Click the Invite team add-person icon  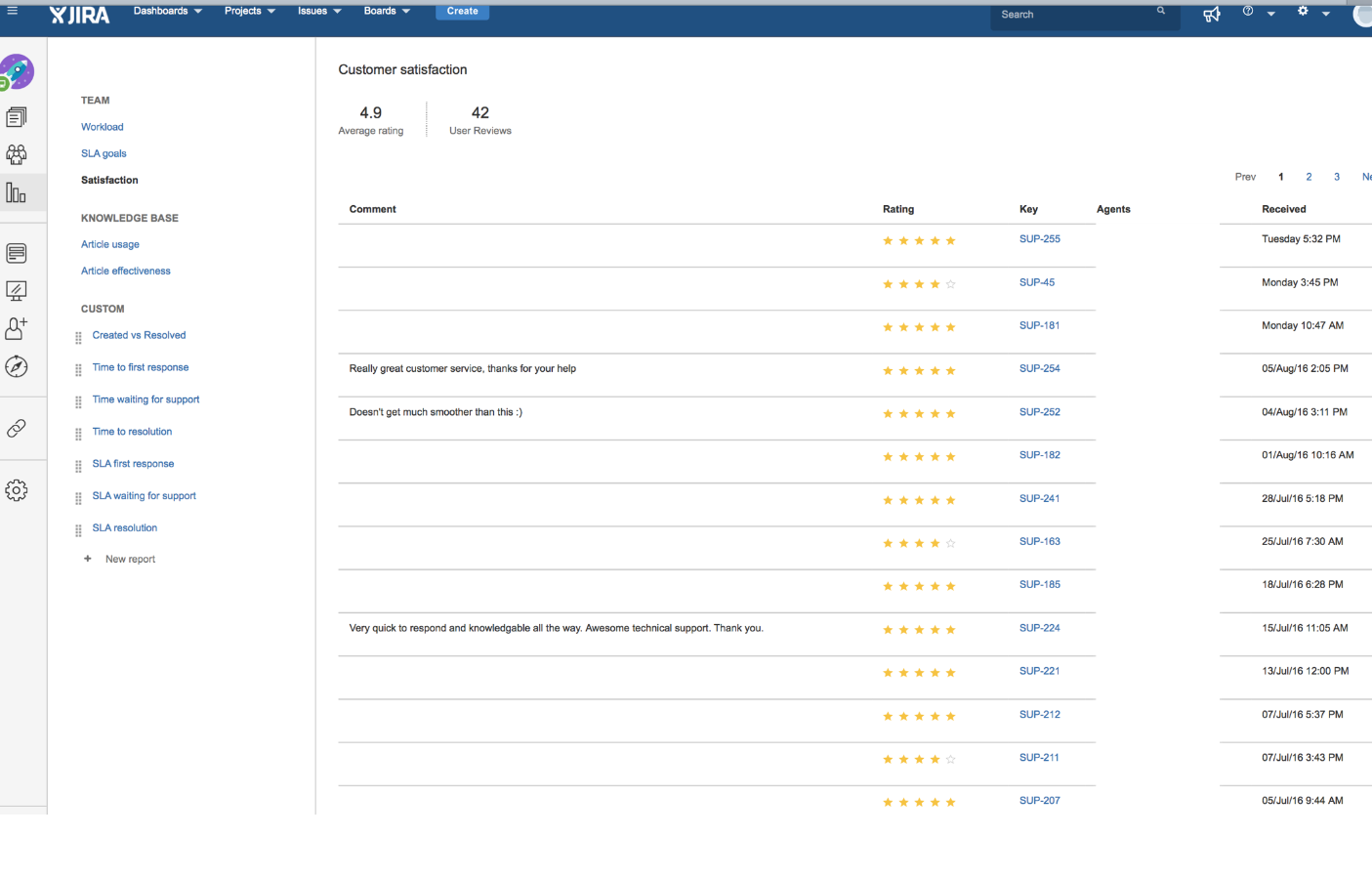pos(17,328)
